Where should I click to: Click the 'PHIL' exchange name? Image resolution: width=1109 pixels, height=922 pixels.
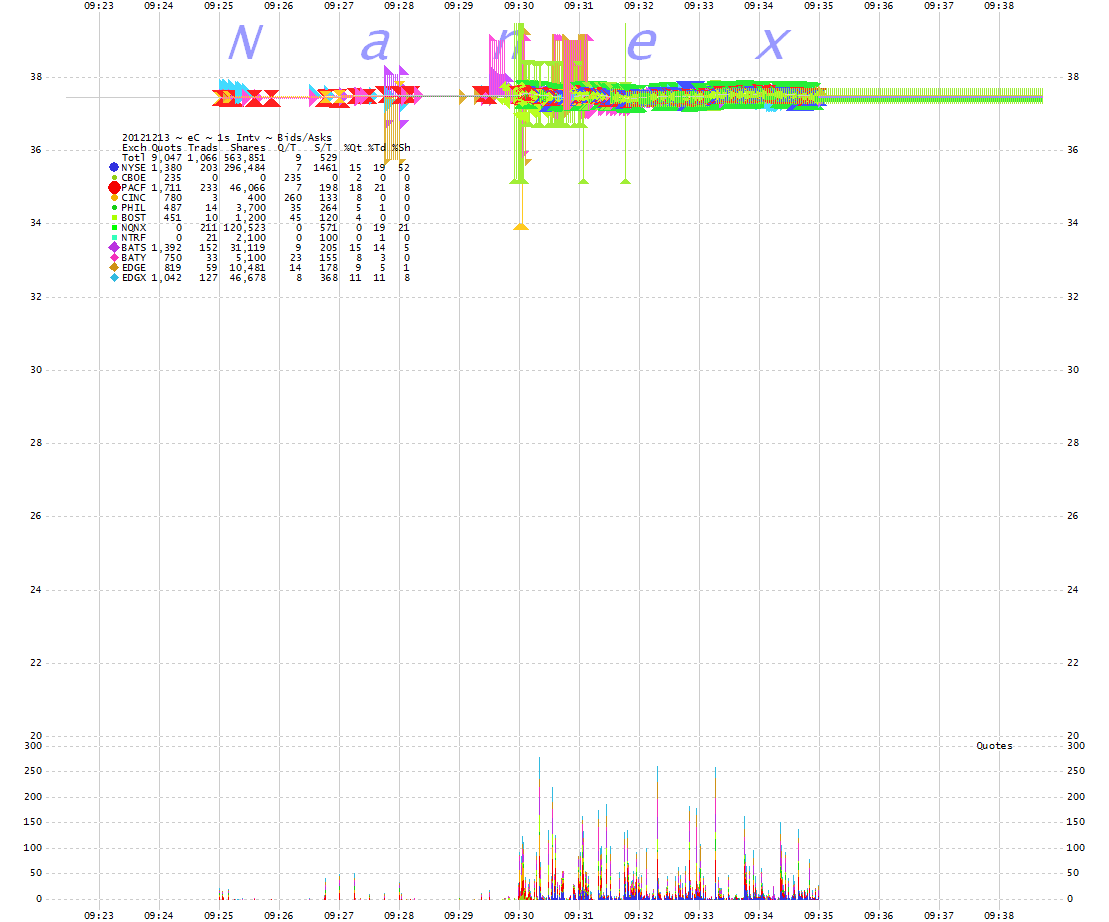click(x=134, y=208)
